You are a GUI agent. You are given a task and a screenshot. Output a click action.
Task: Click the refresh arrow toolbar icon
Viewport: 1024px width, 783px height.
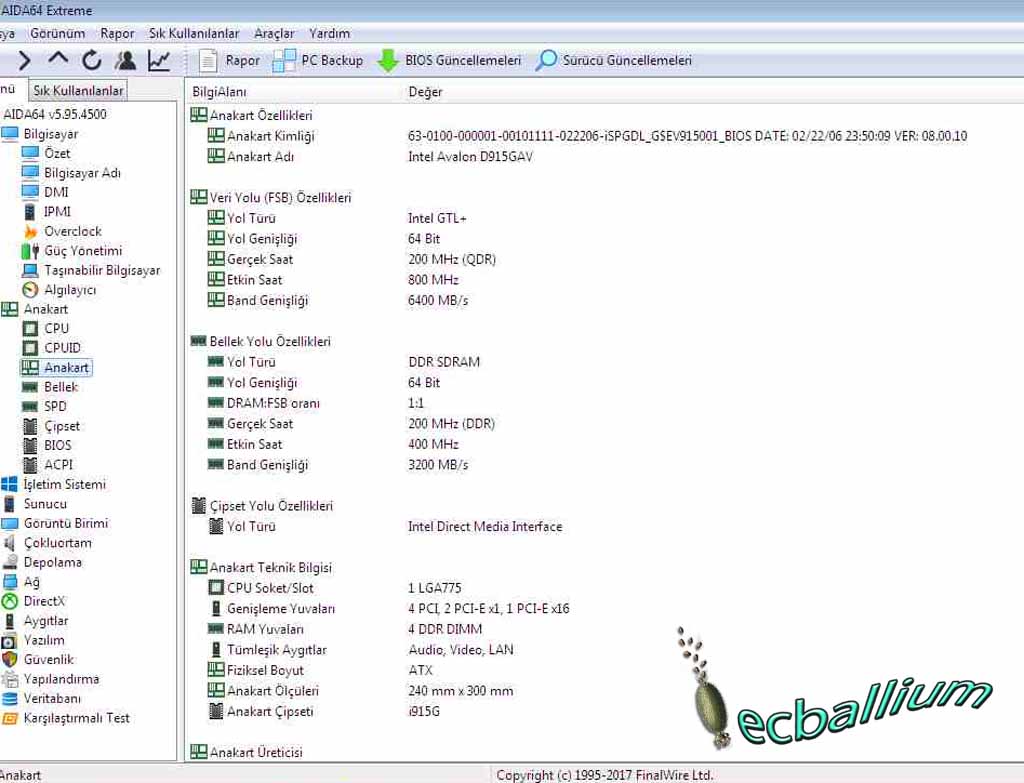point(92,61)
